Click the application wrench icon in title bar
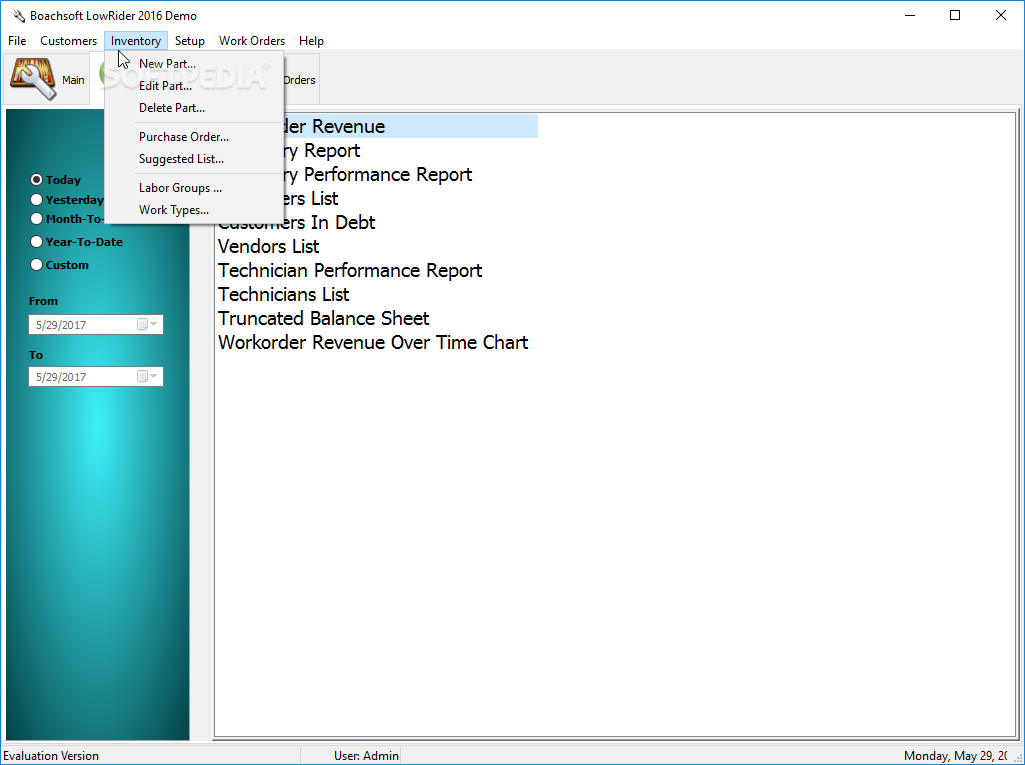The width and height of the screenshot is (1025, 765). click(x=19, y=15)
